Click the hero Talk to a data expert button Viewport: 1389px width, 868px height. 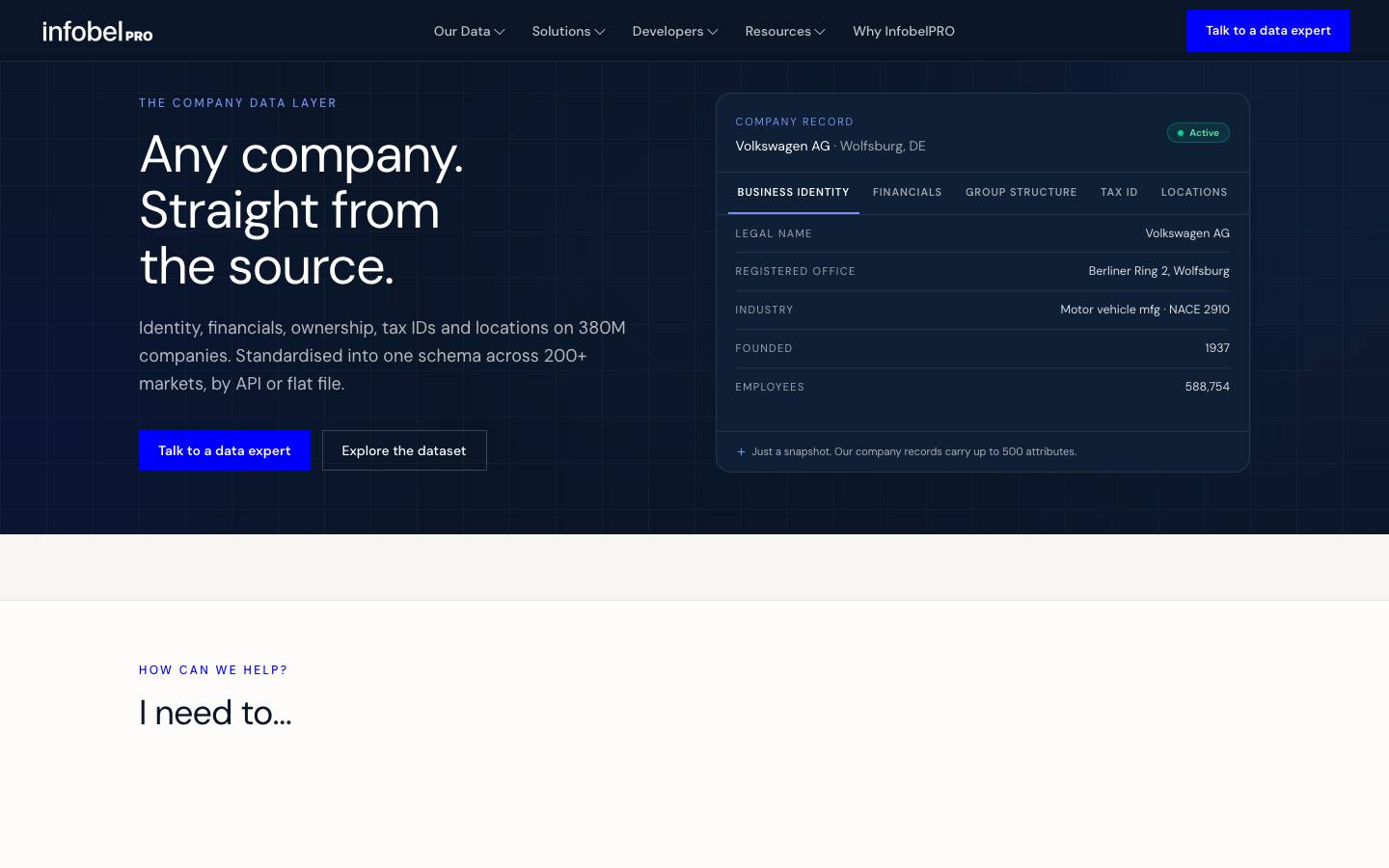tap(225, 450)
